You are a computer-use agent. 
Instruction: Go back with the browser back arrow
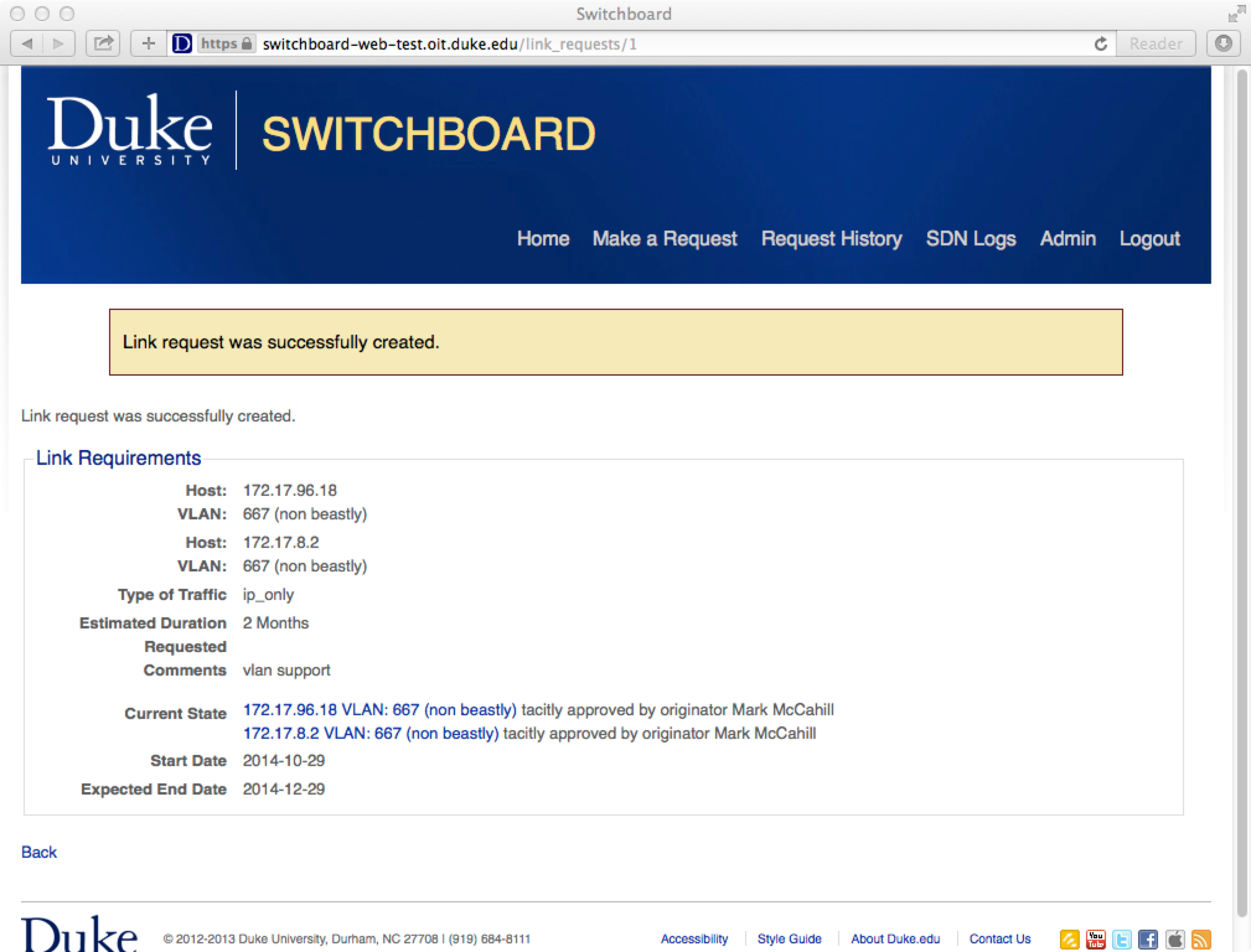(x=27, y=44)
